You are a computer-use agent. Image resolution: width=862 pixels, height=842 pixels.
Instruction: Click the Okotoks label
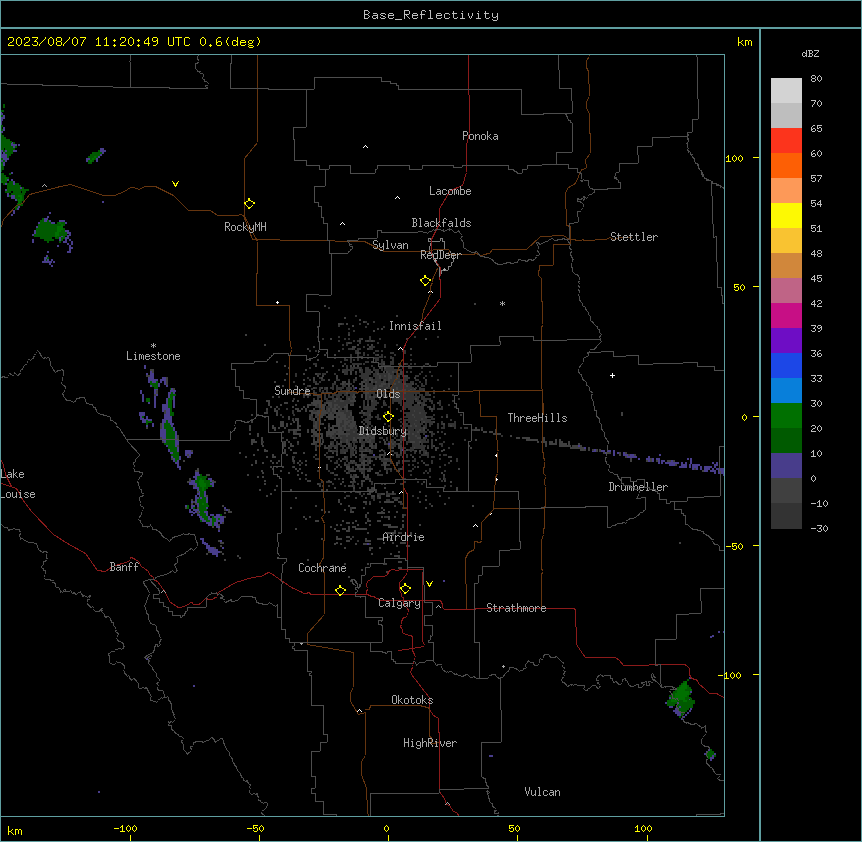click(412, 700)
